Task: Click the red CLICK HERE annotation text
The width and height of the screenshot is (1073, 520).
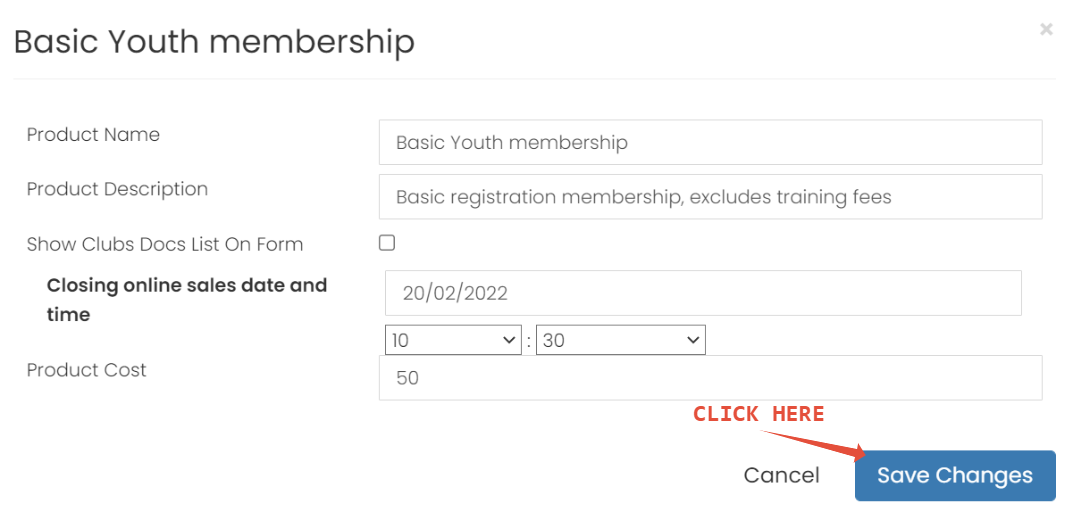Action: pyautogui.click(x=758, y=414)
